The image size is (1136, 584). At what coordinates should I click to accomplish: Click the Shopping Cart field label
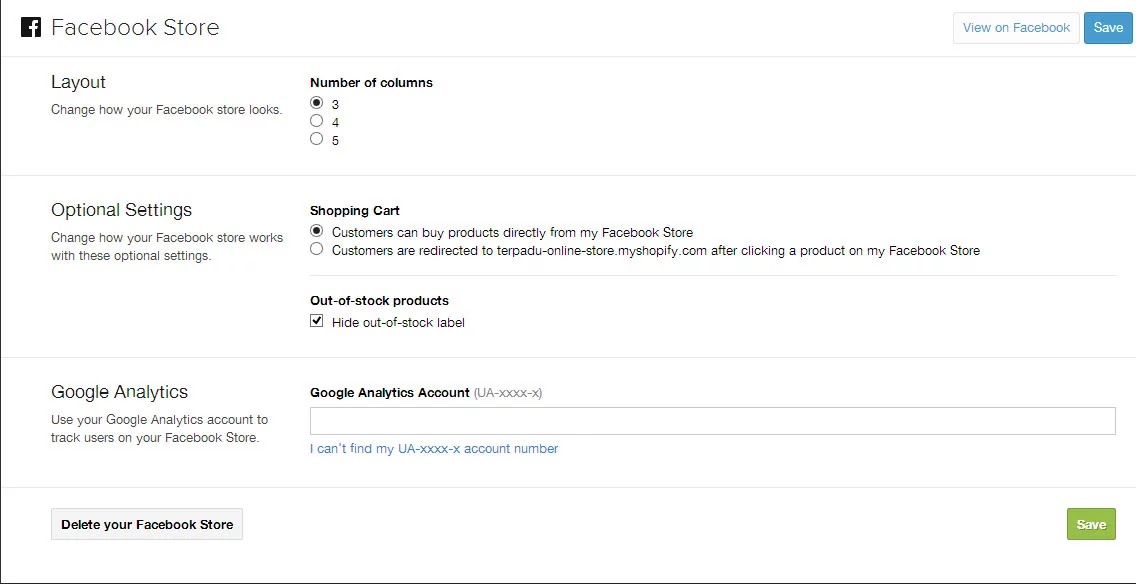pyautogui.click(x=354, y=211)
